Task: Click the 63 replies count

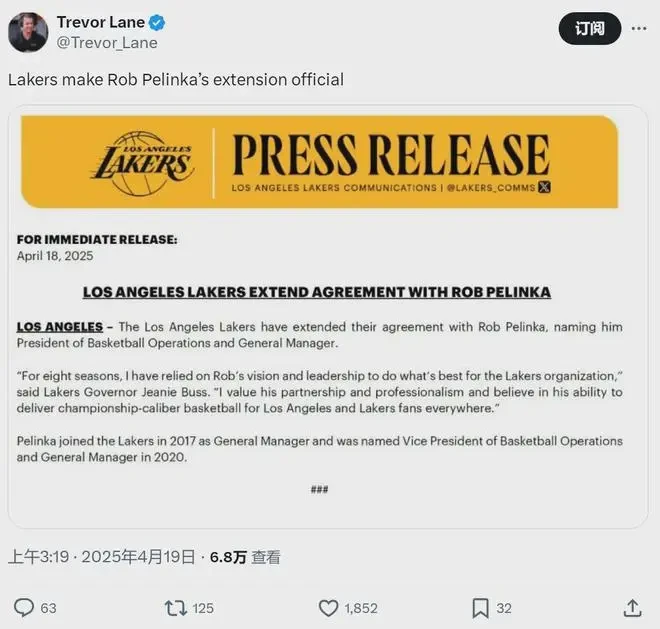Action: (48, 608)
